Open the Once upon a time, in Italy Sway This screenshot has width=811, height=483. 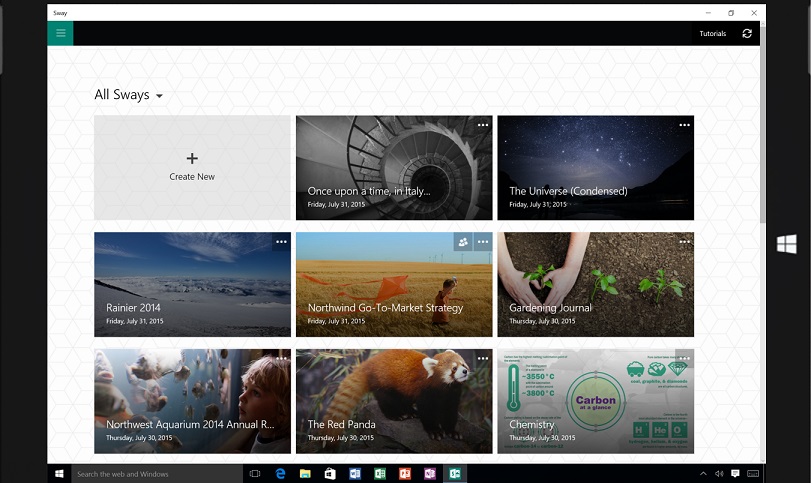394,168
